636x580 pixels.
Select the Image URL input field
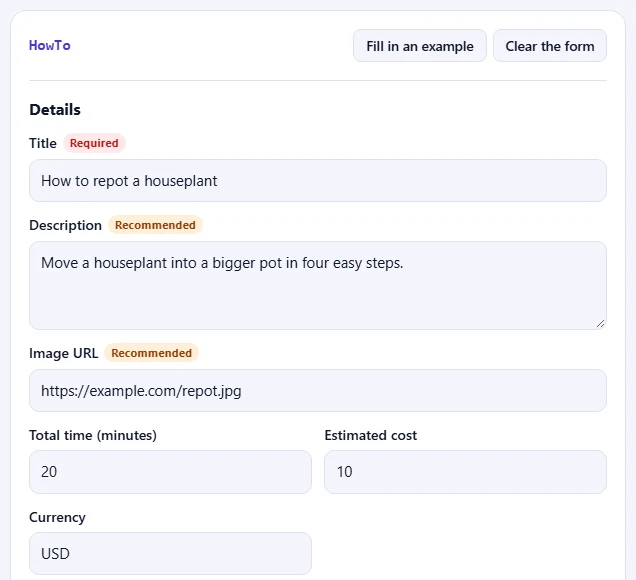(x=318, y=391)
